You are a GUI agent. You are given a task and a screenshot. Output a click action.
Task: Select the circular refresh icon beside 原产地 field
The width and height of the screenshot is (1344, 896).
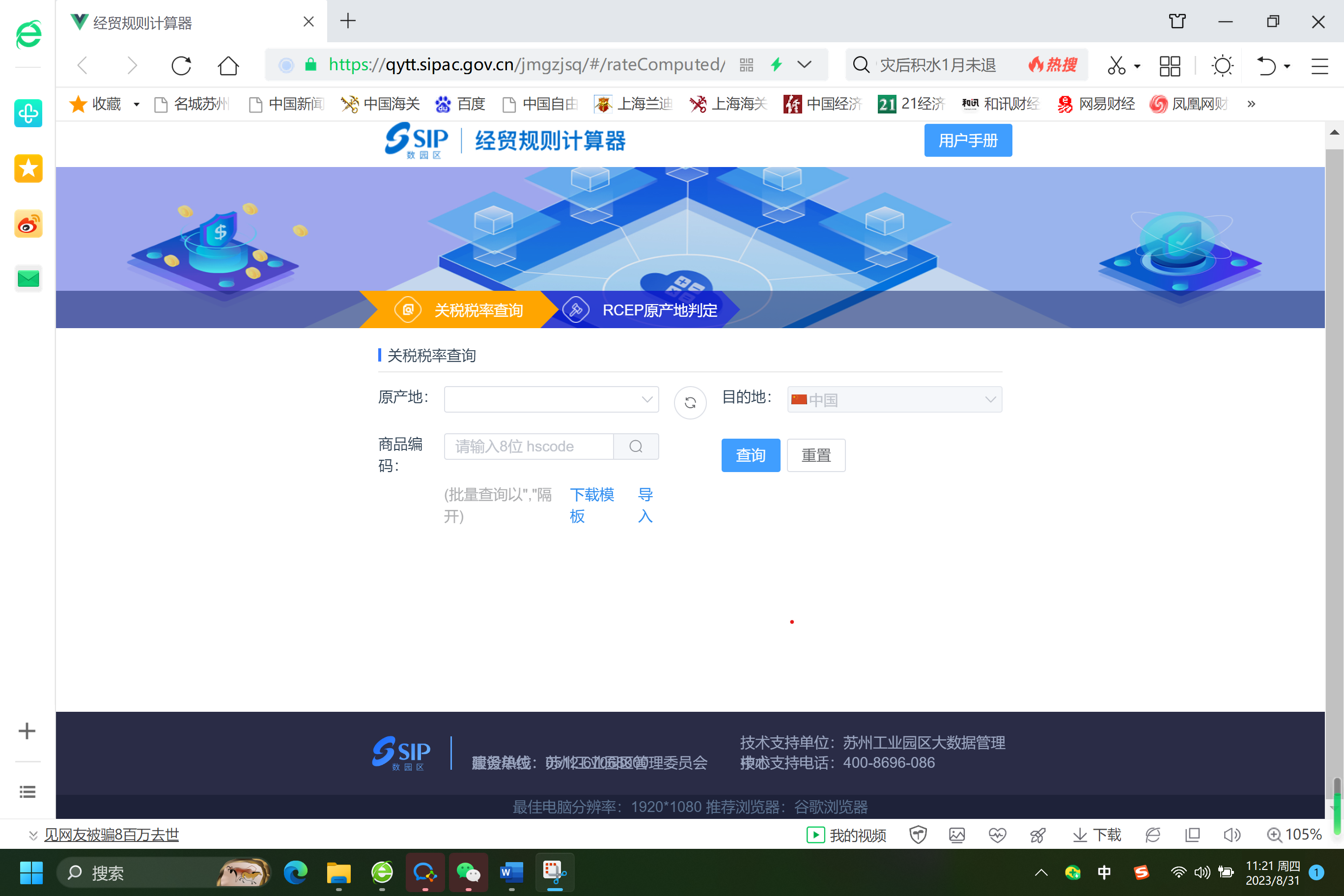point(690,402)
